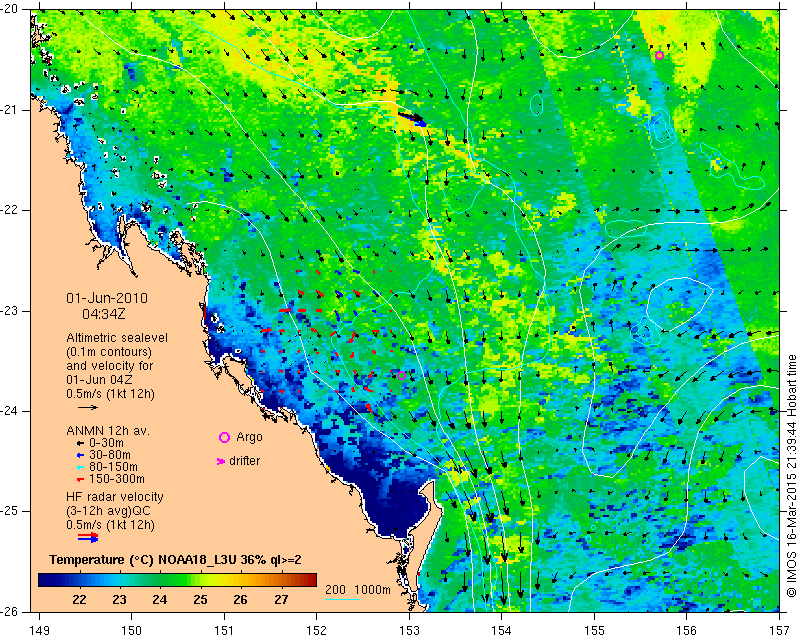Click colorbar tick label '26'

[x=240, y=600]
